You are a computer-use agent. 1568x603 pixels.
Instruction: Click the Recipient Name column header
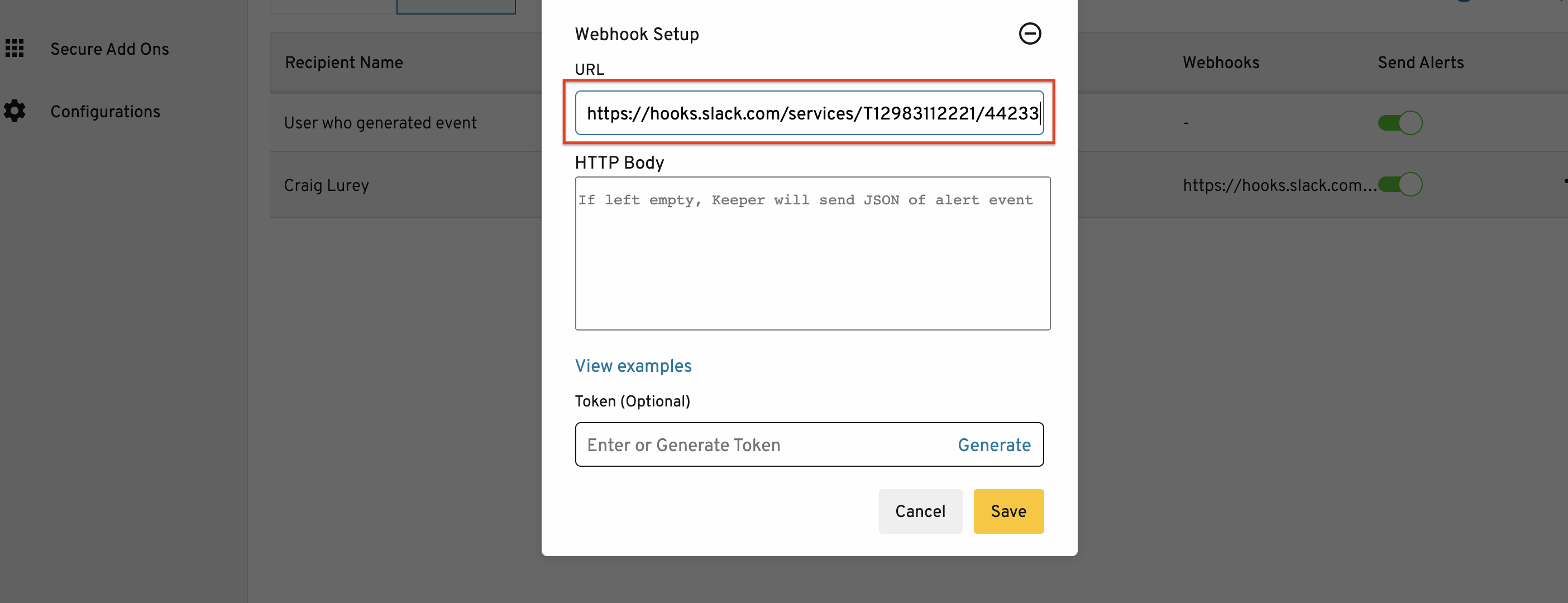[344, 63]
